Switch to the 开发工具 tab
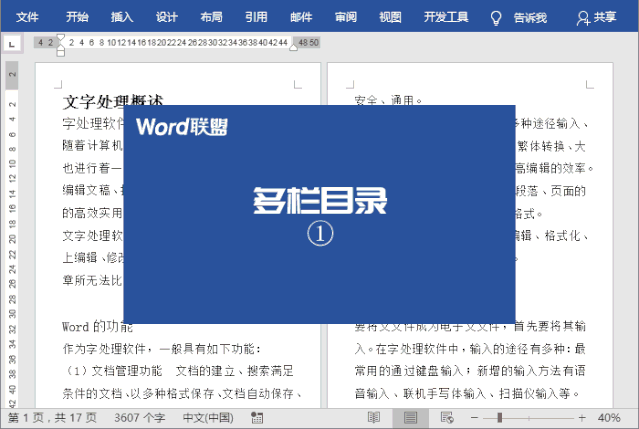 point(446,17)
